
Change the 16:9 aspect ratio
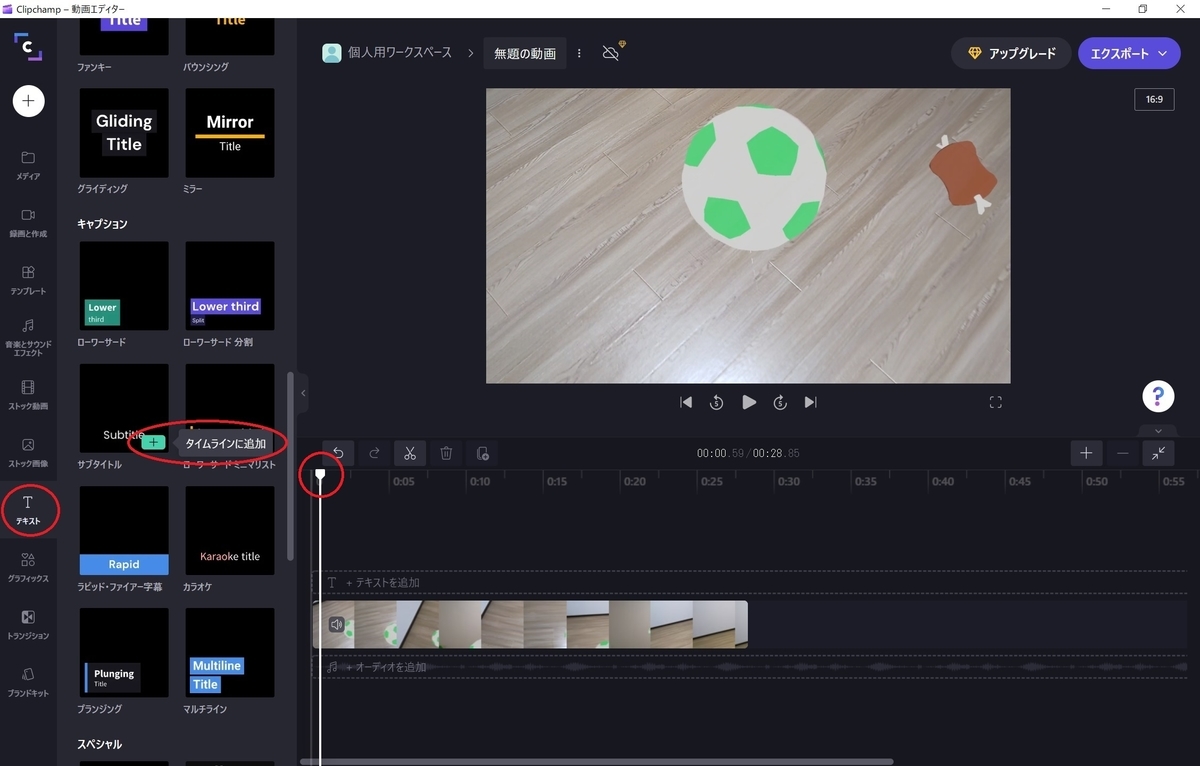pos(1154,100)
